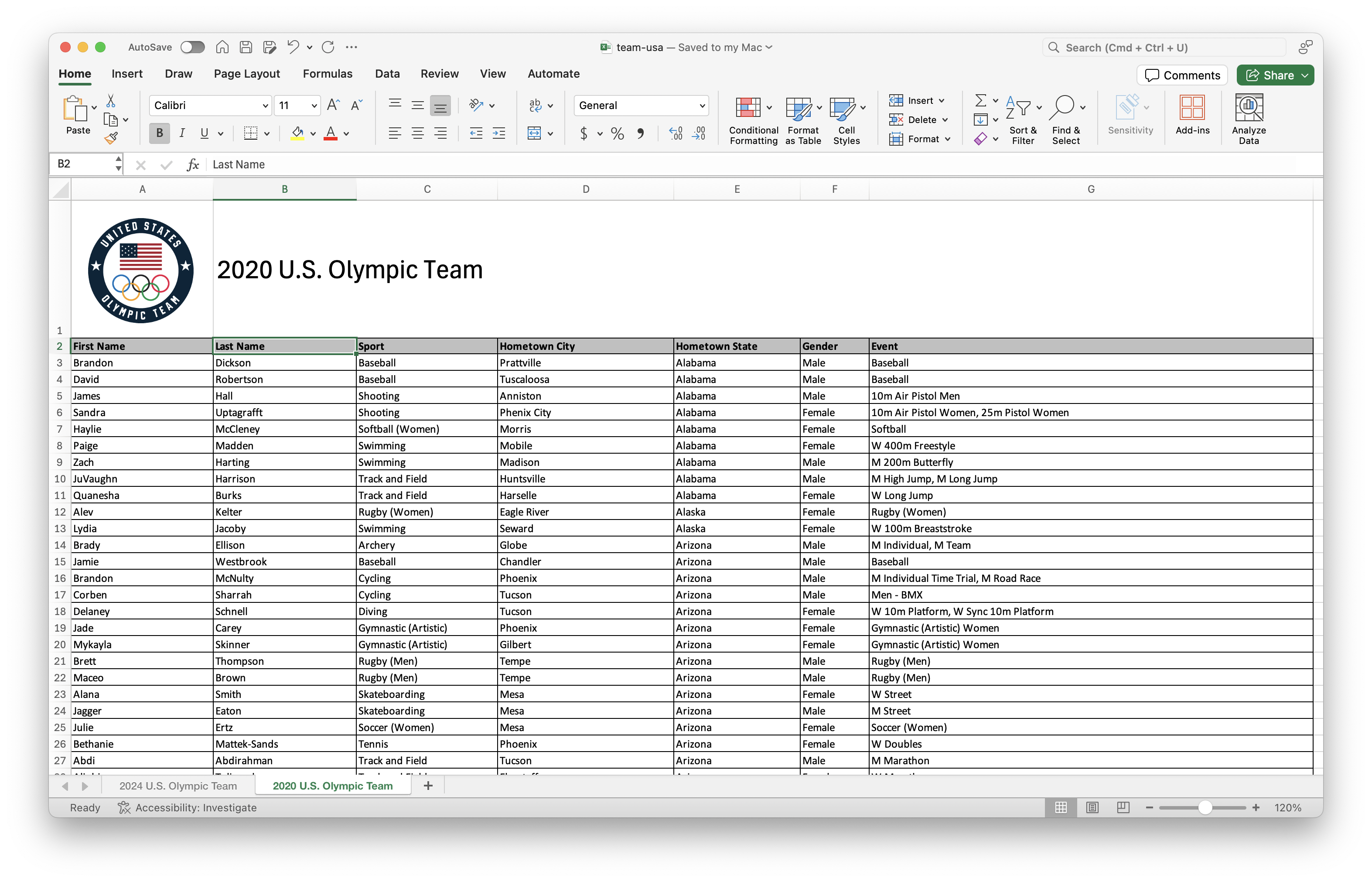Open the Formulas ribbon tab
Screen dimensions: 1372x882
coord(328,74)
